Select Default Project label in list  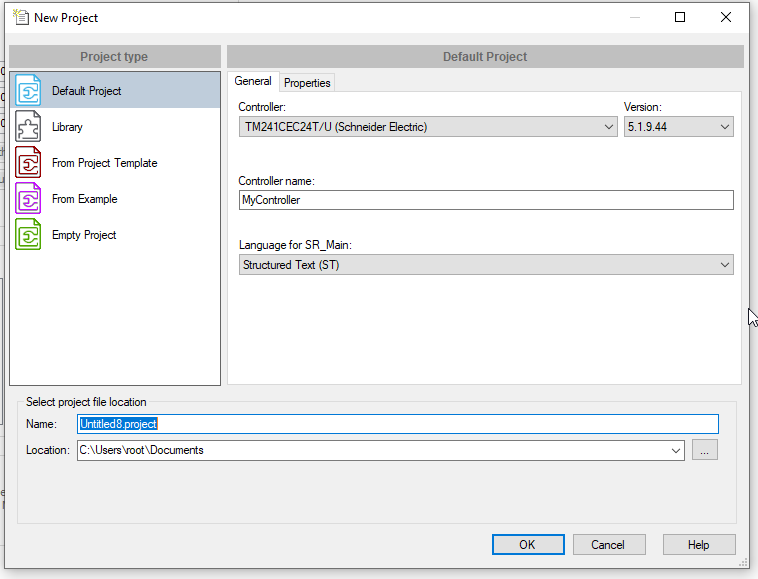click(87, 91)
